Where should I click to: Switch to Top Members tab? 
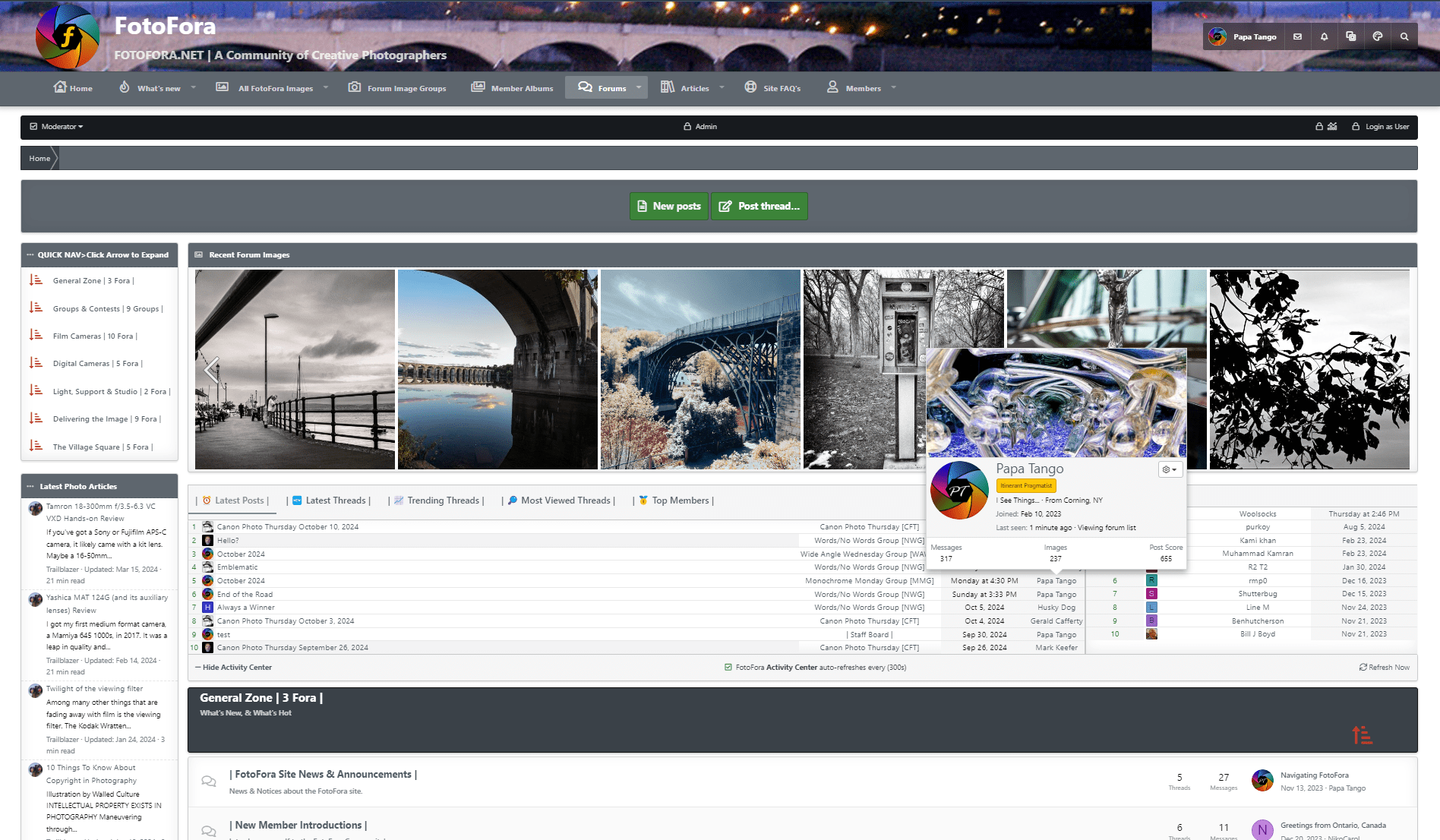point(674,501)
